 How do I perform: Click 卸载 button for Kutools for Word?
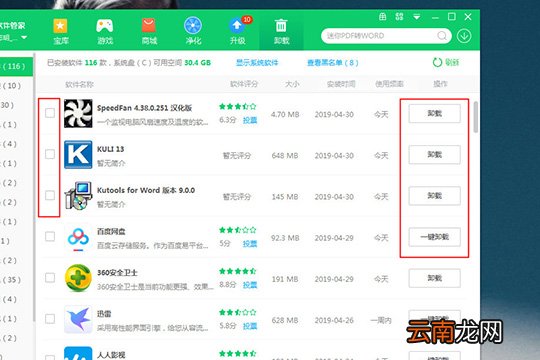434,196
